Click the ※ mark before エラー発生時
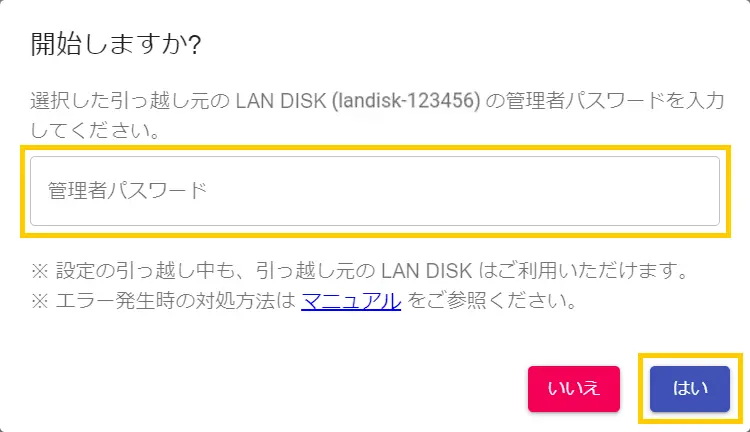 click(x=39, y=299)
